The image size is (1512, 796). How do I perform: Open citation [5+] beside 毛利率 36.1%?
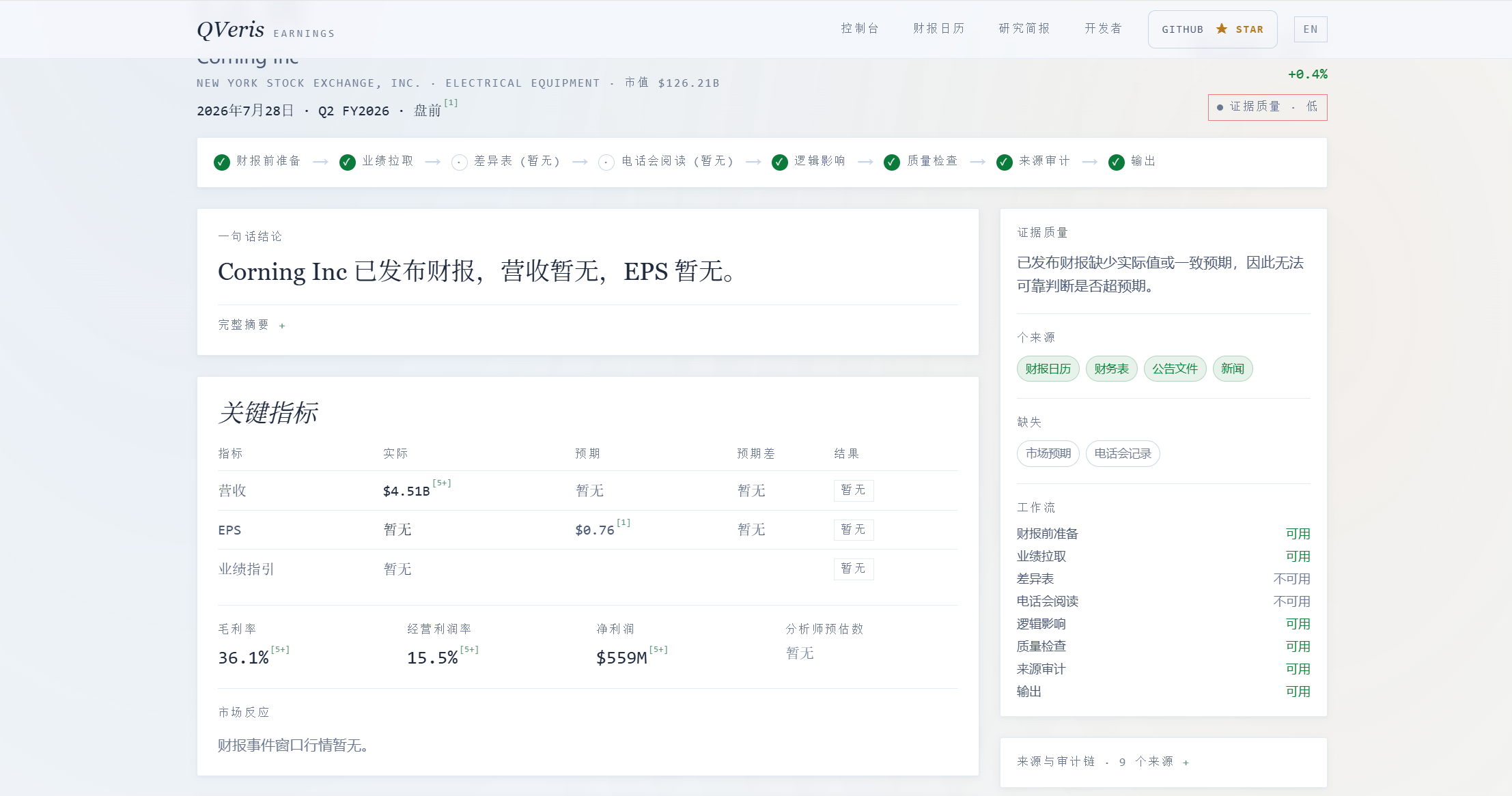[280, 650]
